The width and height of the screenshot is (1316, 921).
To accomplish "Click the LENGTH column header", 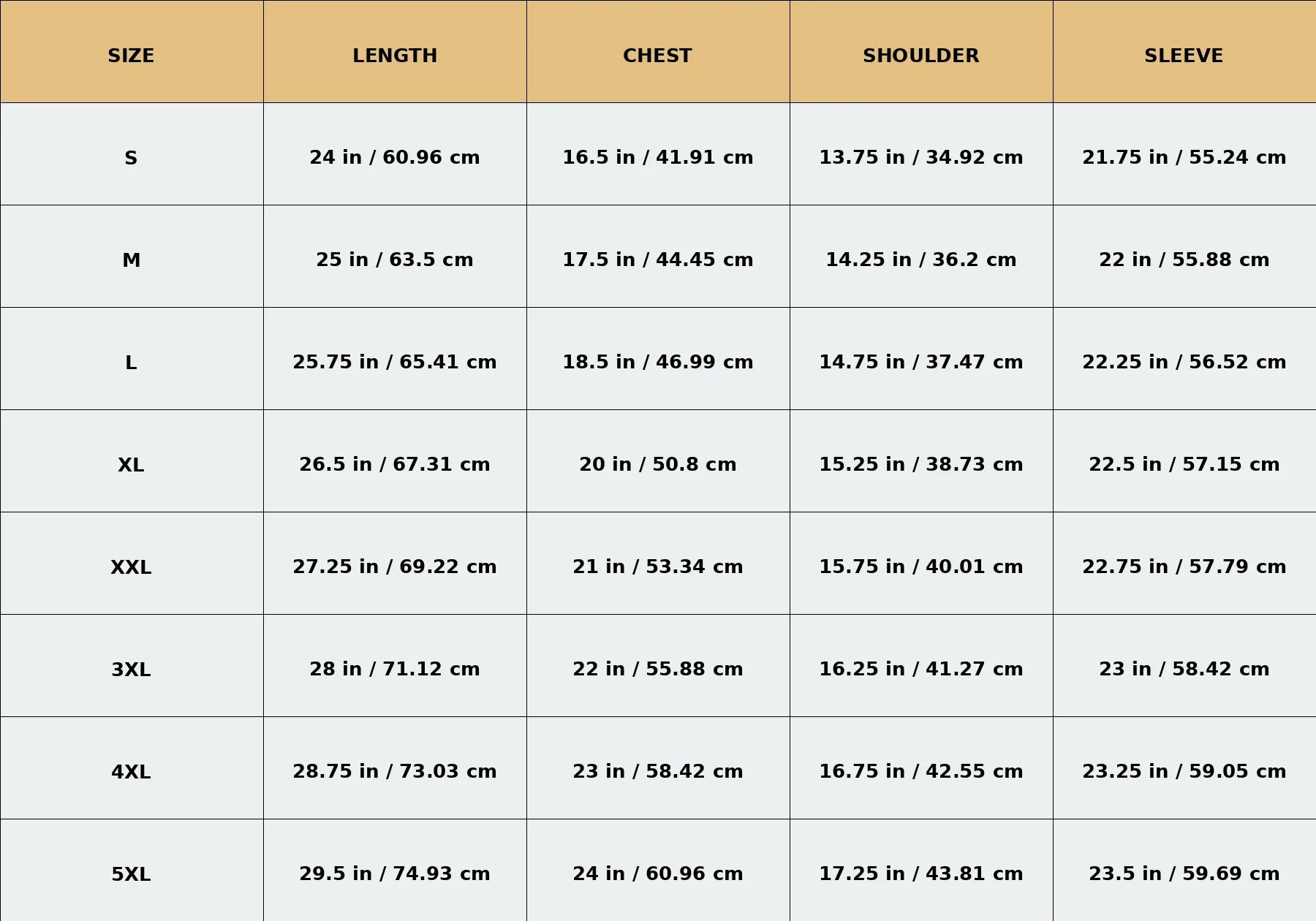I will [395, 56].
